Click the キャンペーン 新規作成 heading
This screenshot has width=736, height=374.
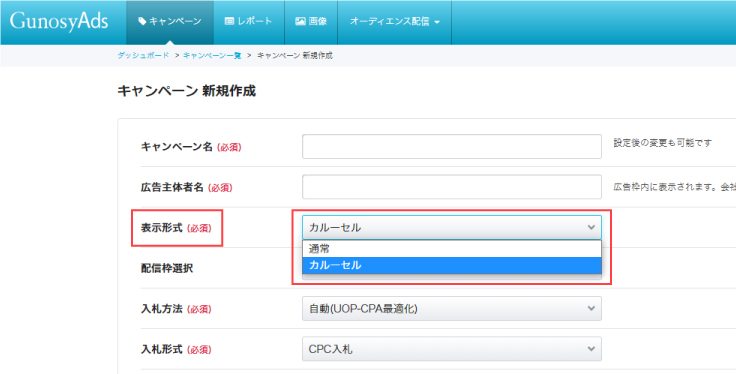186,91
